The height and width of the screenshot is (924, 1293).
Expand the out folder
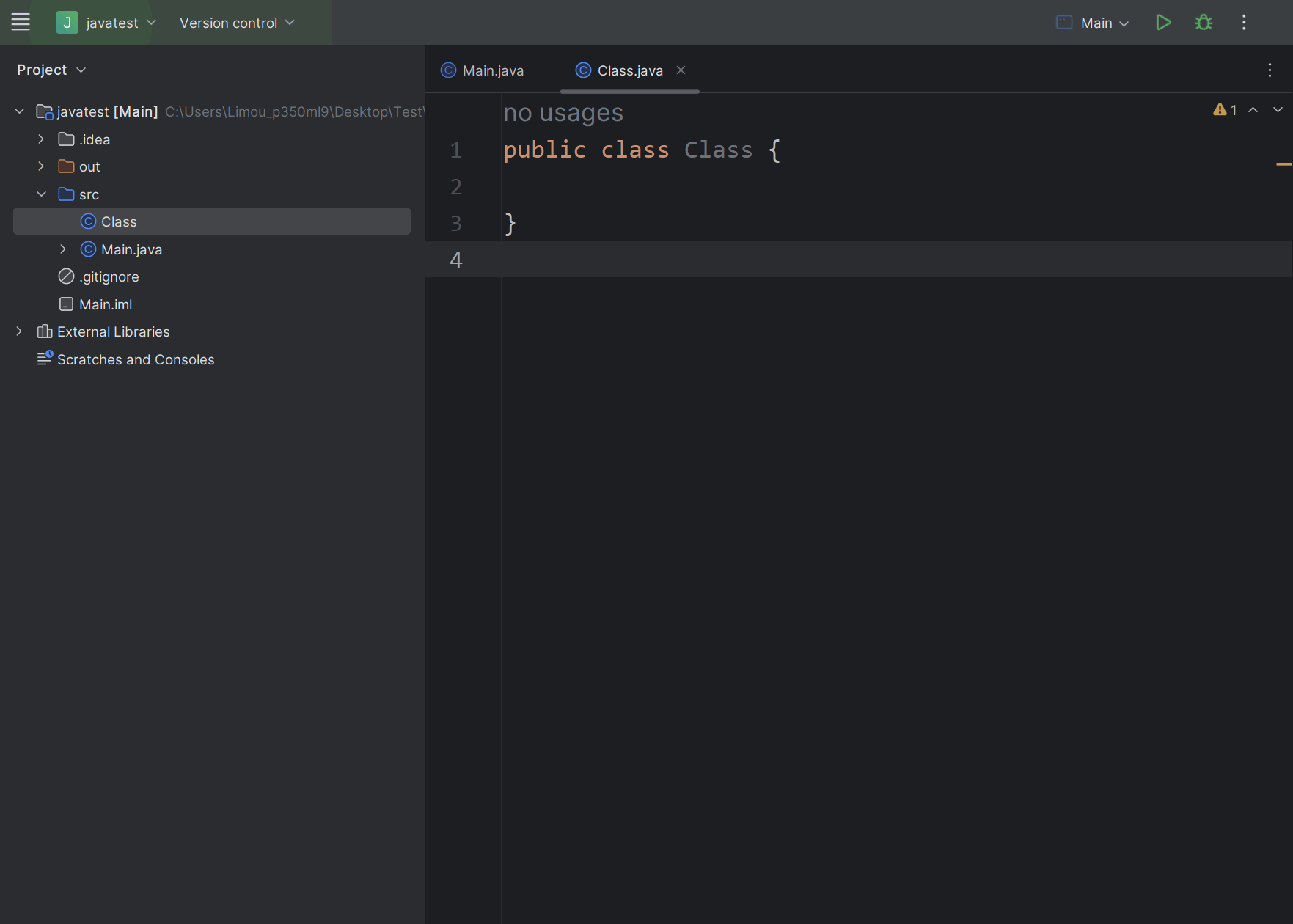tap(41, 166)
